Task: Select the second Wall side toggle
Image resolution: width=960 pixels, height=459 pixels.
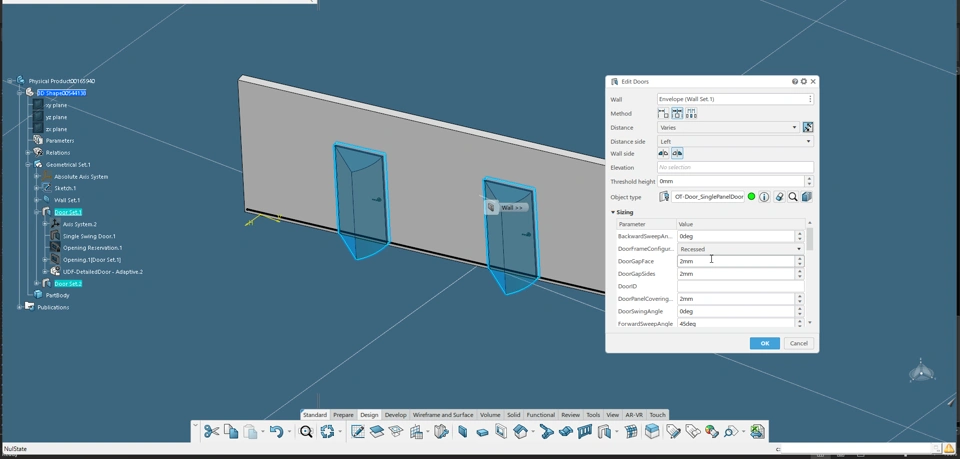Action: tap(677, 153)
